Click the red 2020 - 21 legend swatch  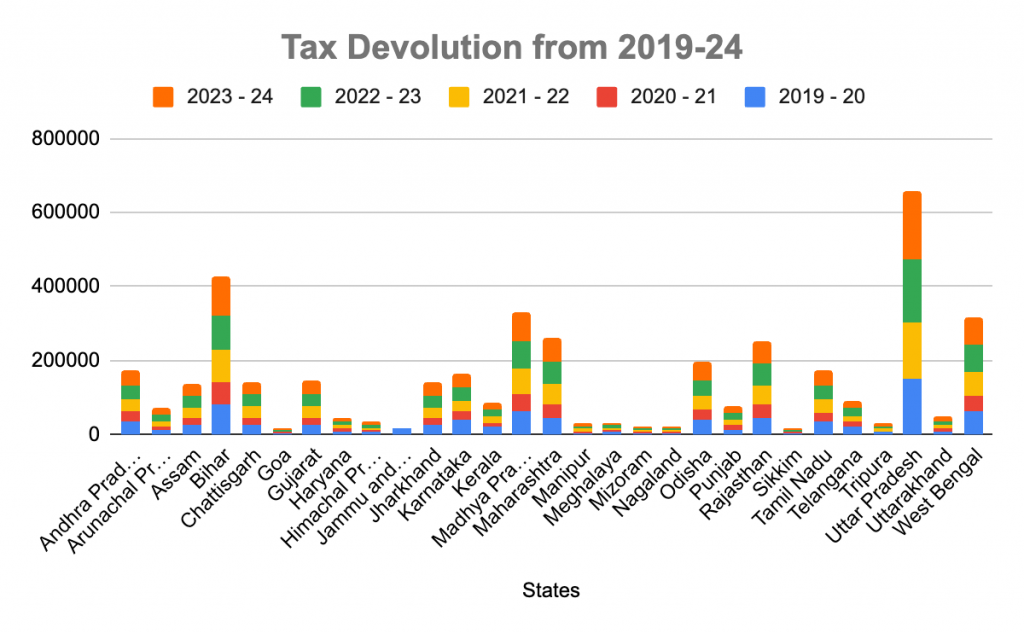(609, 96)
